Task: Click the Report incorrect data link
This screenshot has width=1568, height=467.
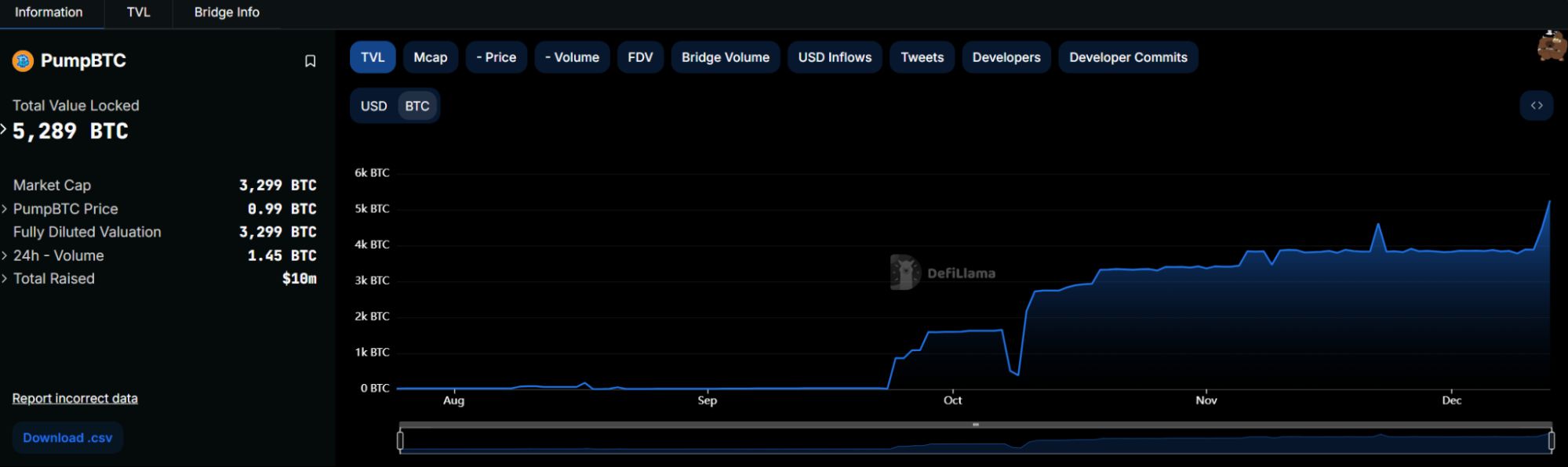Action: (x=75, y=398)
